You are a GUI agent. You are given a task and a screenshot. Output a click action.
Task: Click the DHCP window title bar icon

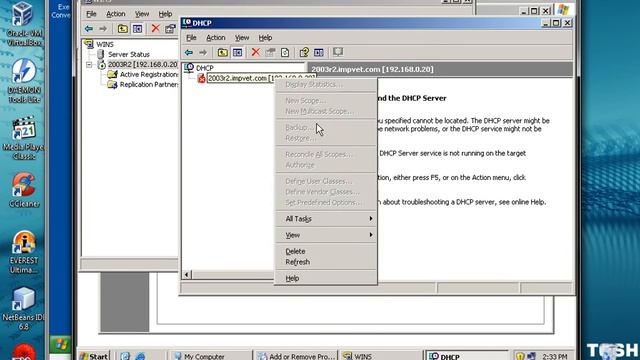pyautogui.click(x=187, y=23)
